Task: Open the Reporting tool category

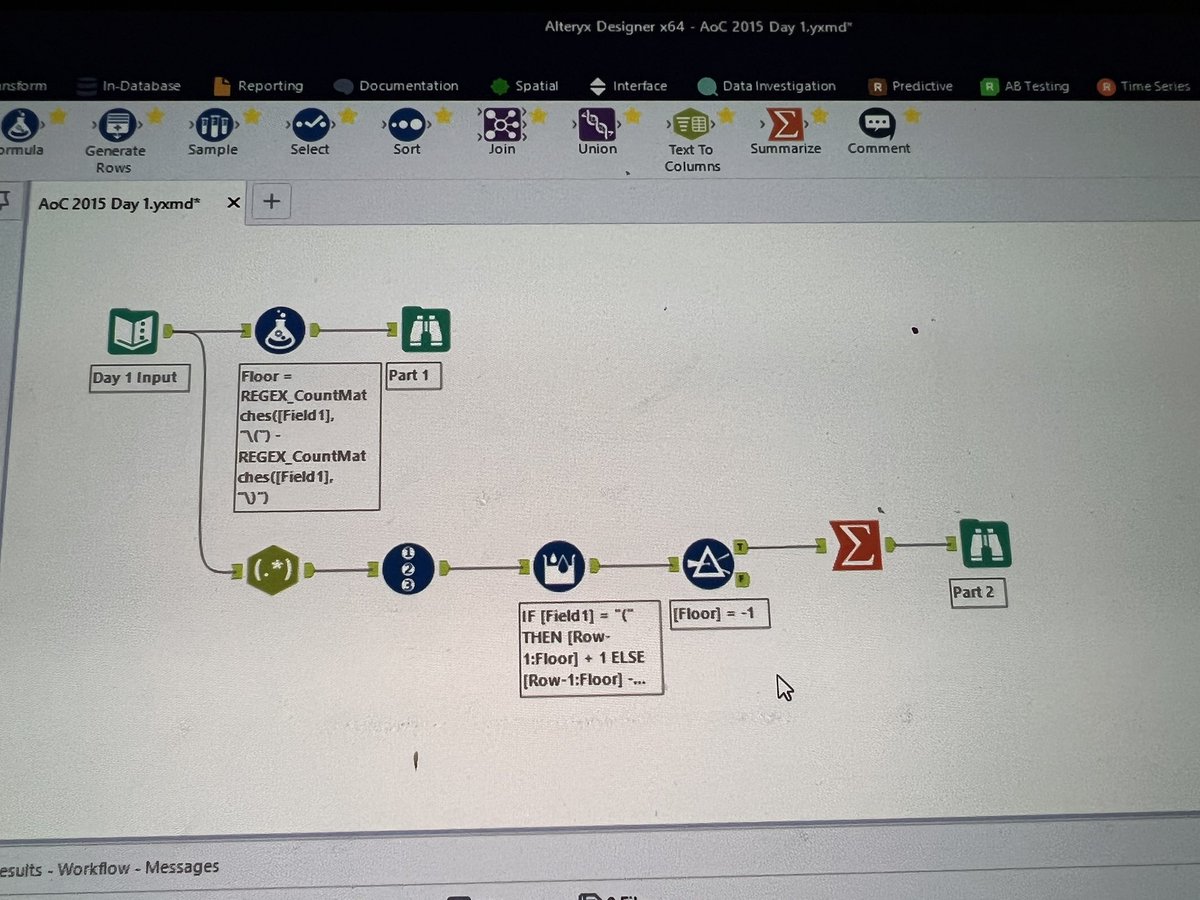Action: 258,86
